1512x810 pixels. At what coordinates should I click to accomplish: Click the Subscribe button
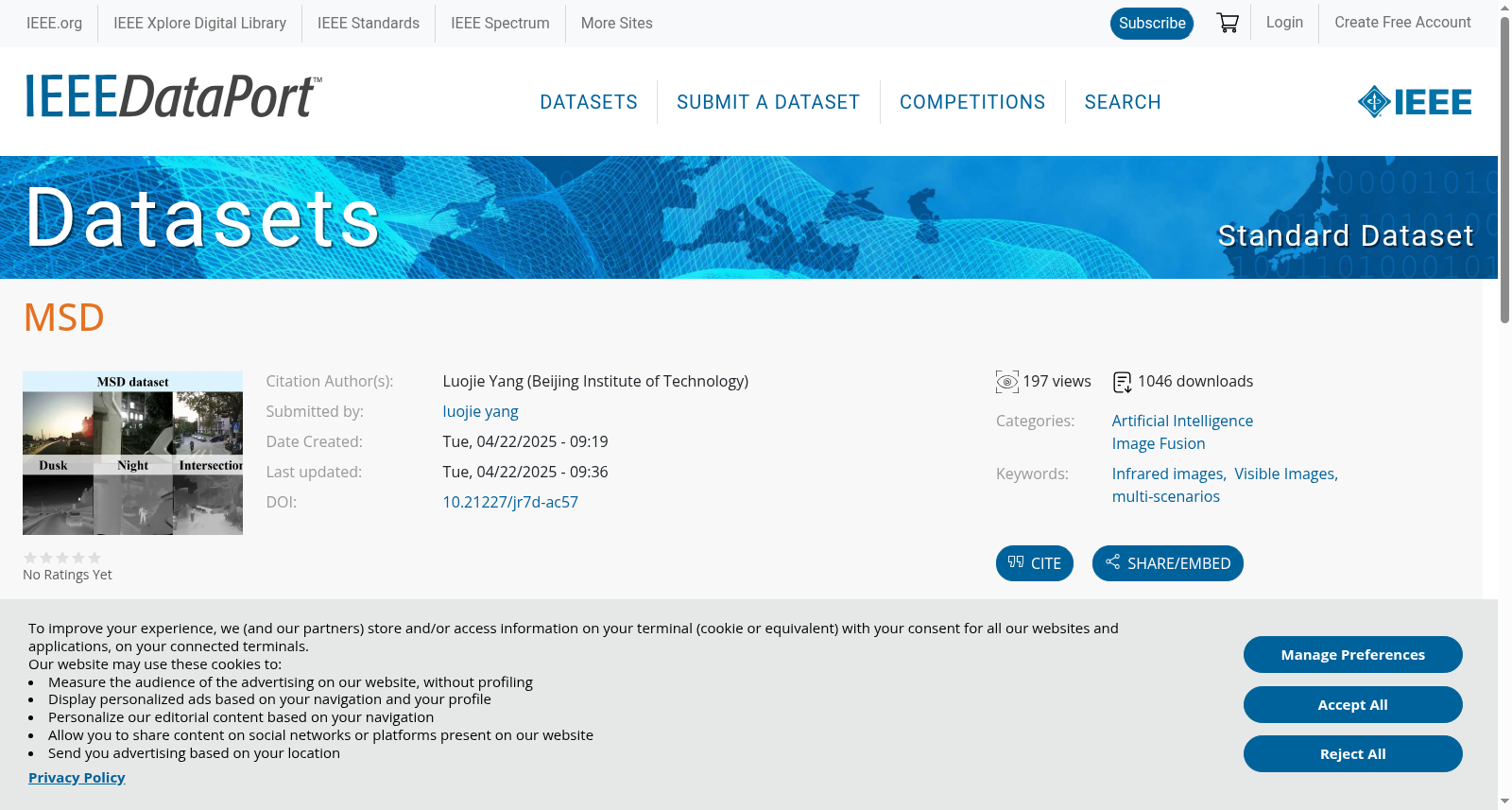click(x=1152, y=24)
